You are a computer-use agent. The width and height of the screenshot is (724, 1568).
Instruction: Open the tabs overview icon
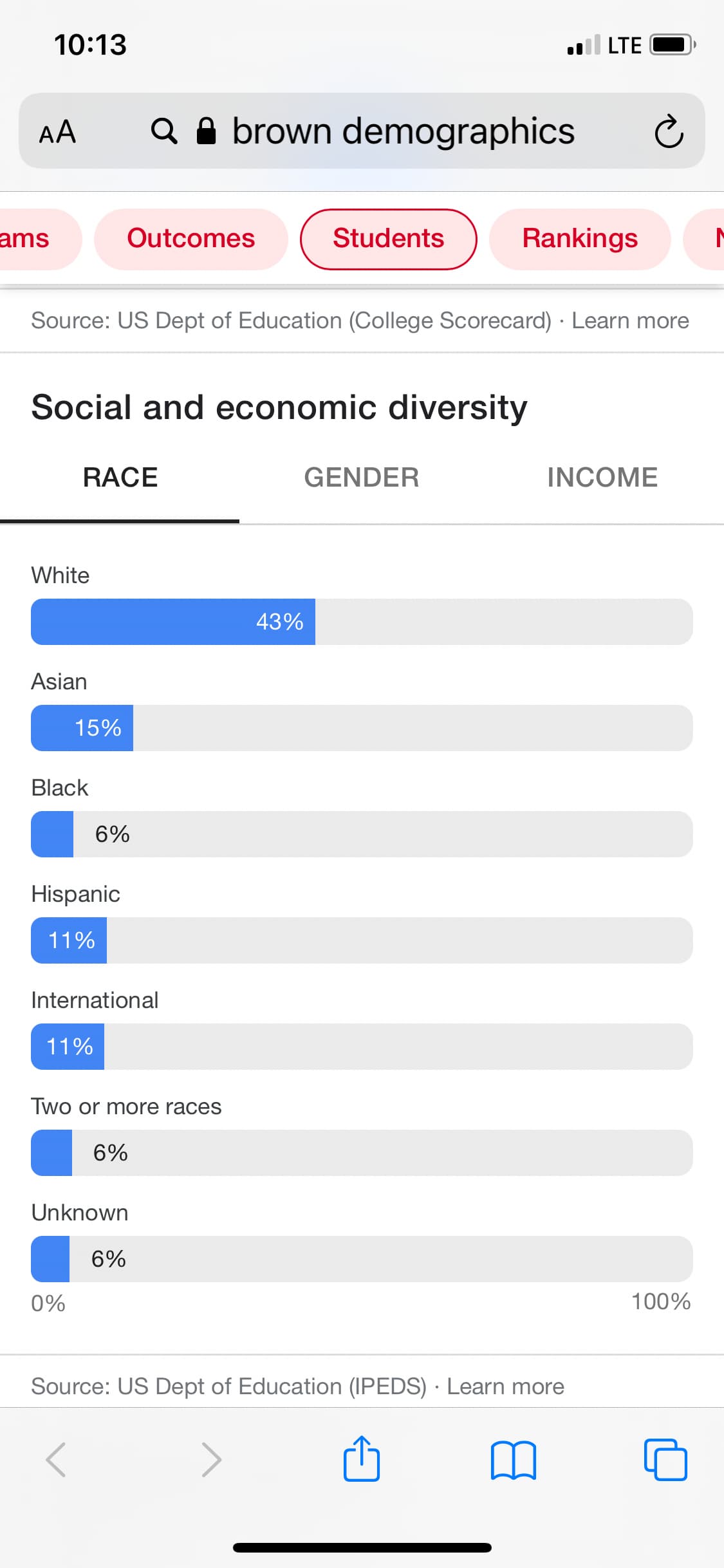[665, 1459]
